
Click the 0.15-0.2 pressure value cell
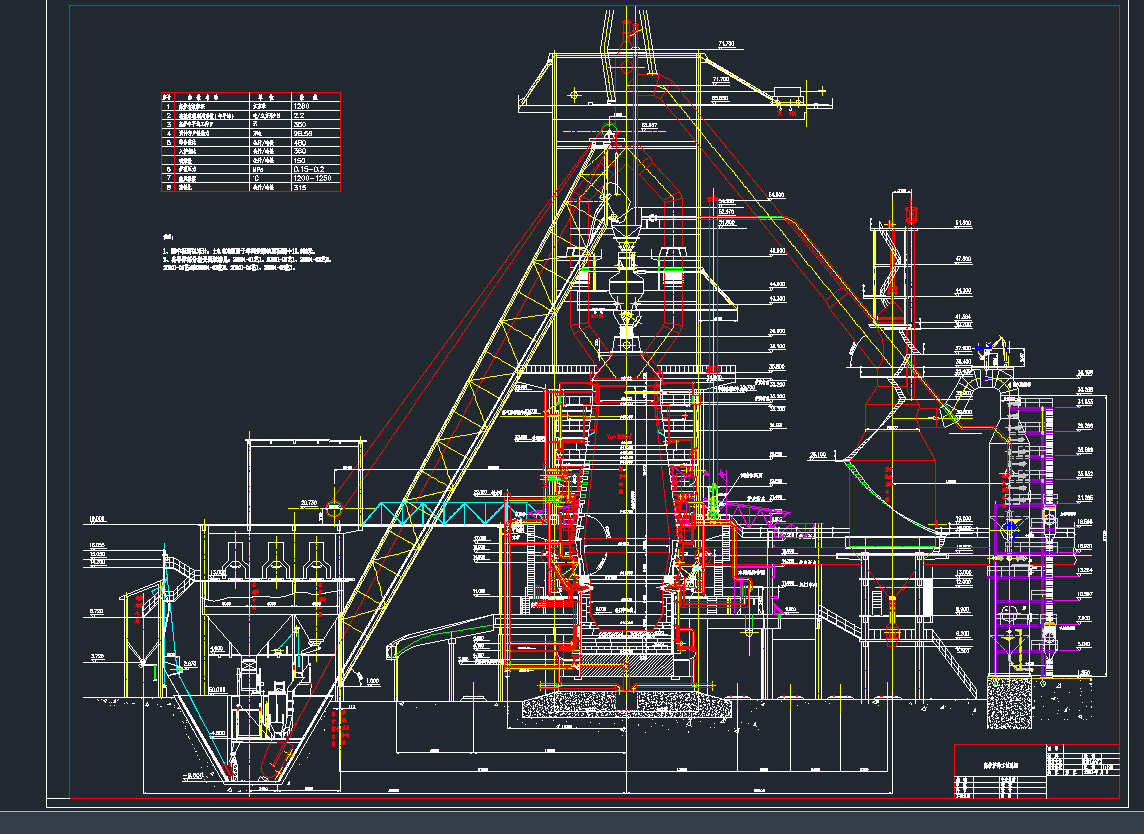point(310,169)
